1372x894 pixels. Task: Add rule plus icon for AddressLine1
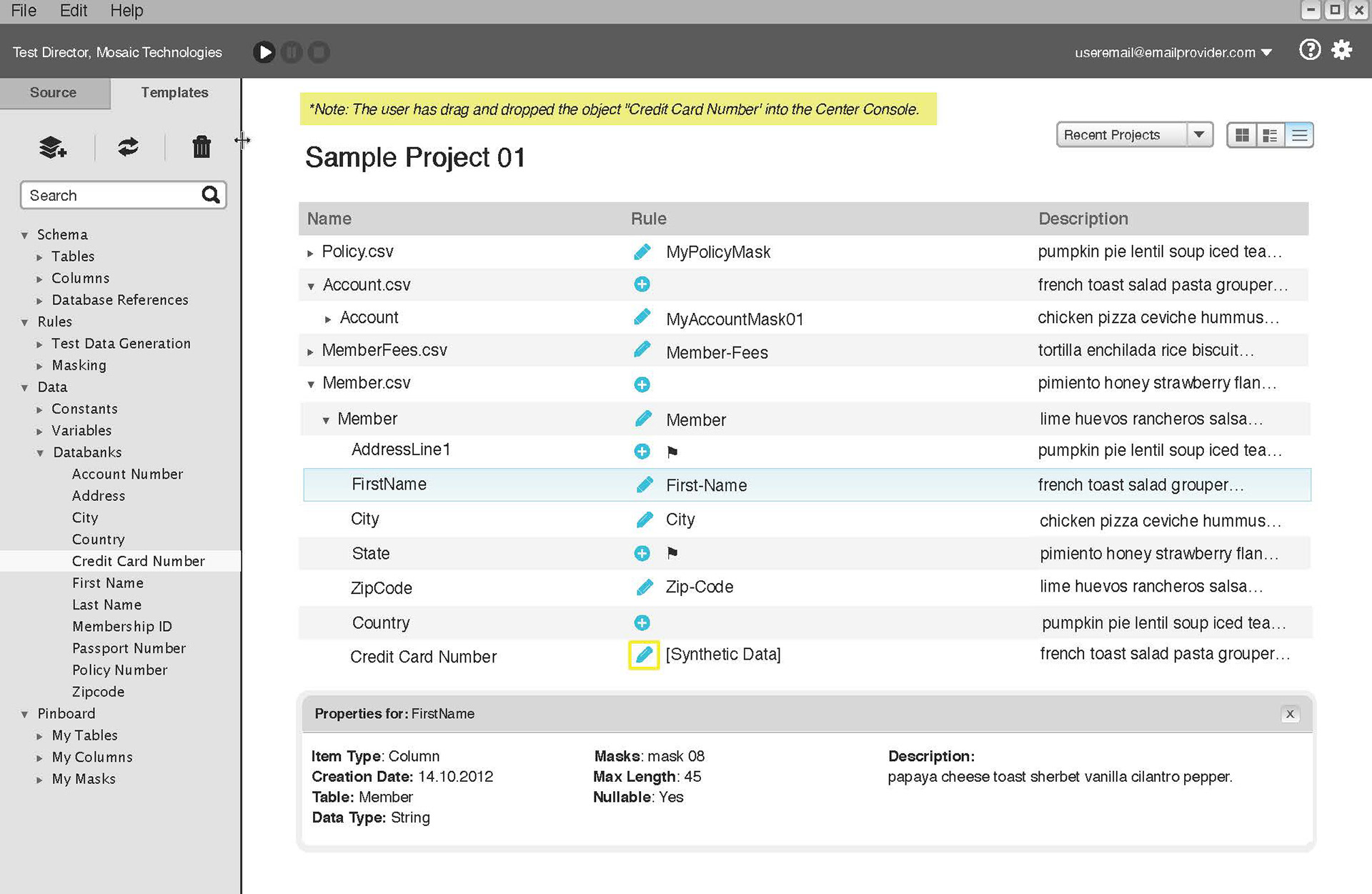(x=642, y=451)
